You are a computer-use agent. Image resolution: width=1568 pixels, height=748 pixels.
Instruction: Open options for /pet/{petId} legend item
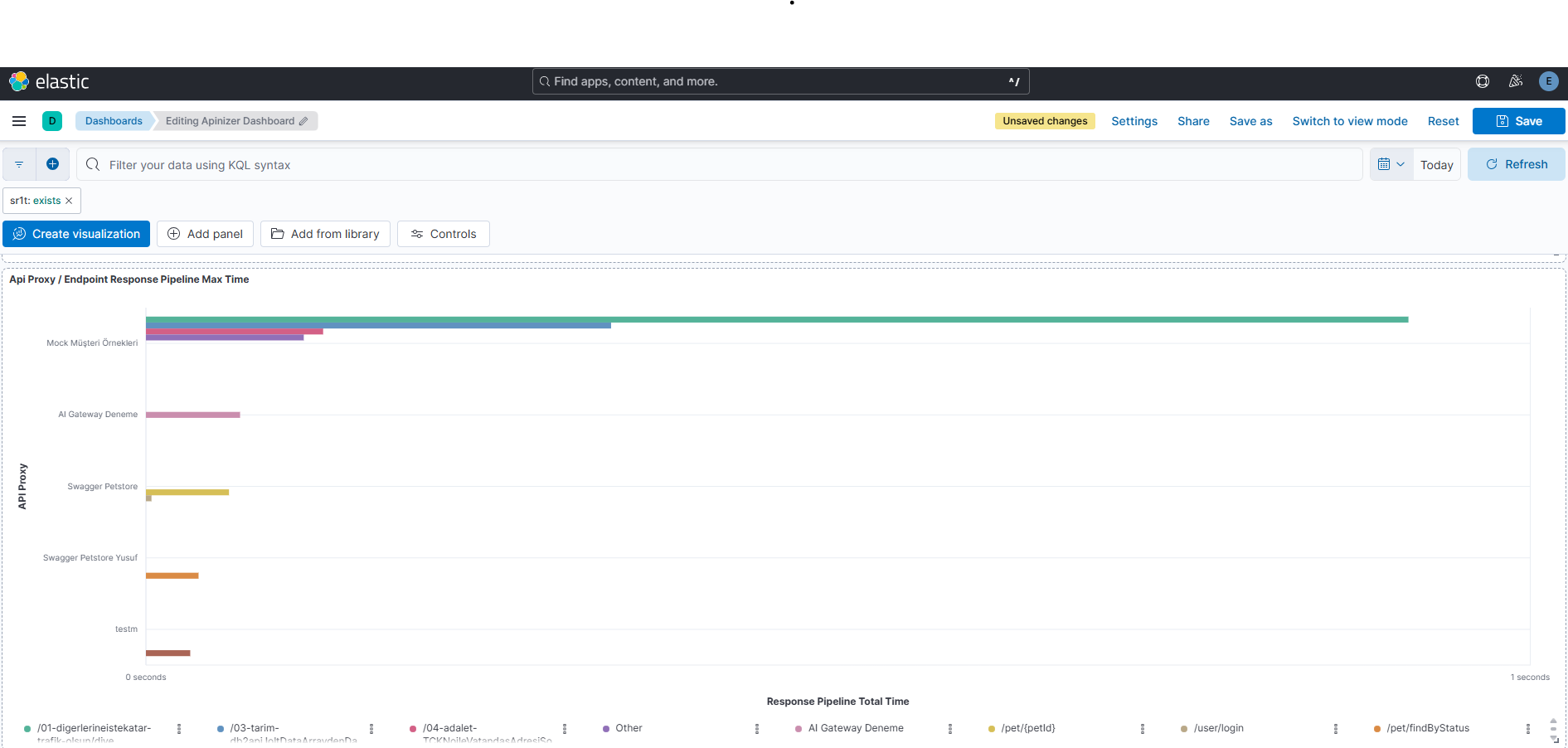coord(1143,728)
